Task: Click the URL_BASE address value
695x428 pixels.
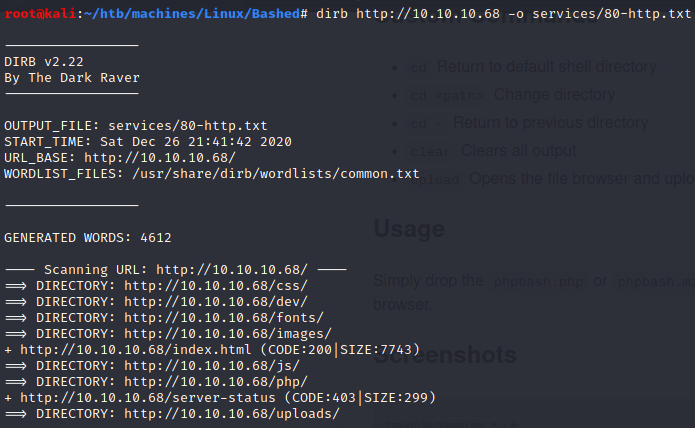Action: click(160, 158)
